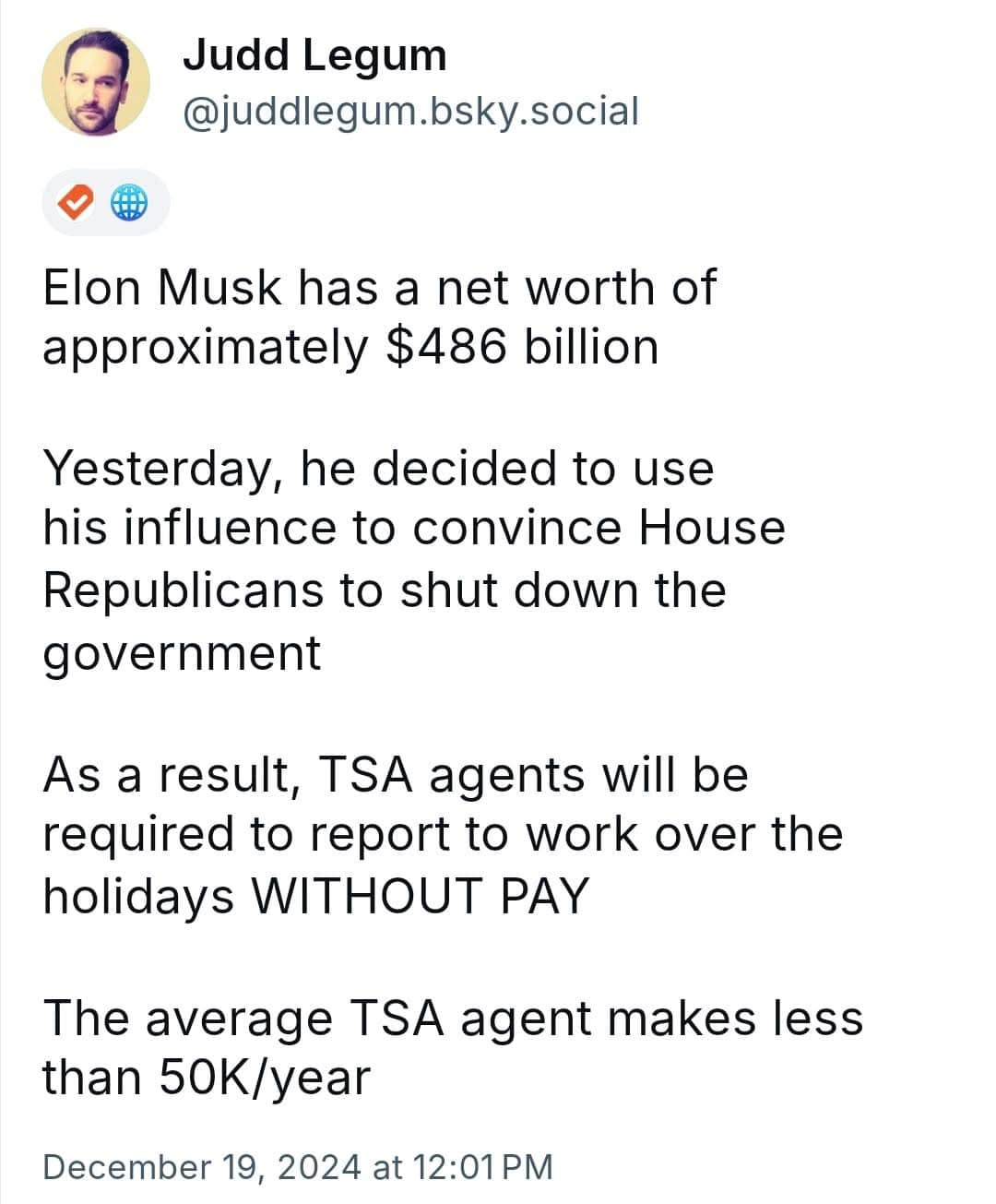Click the word "government" in the post
Image resolution: width=996 pixels, height=1204 pixels.
tap(182, 652)
